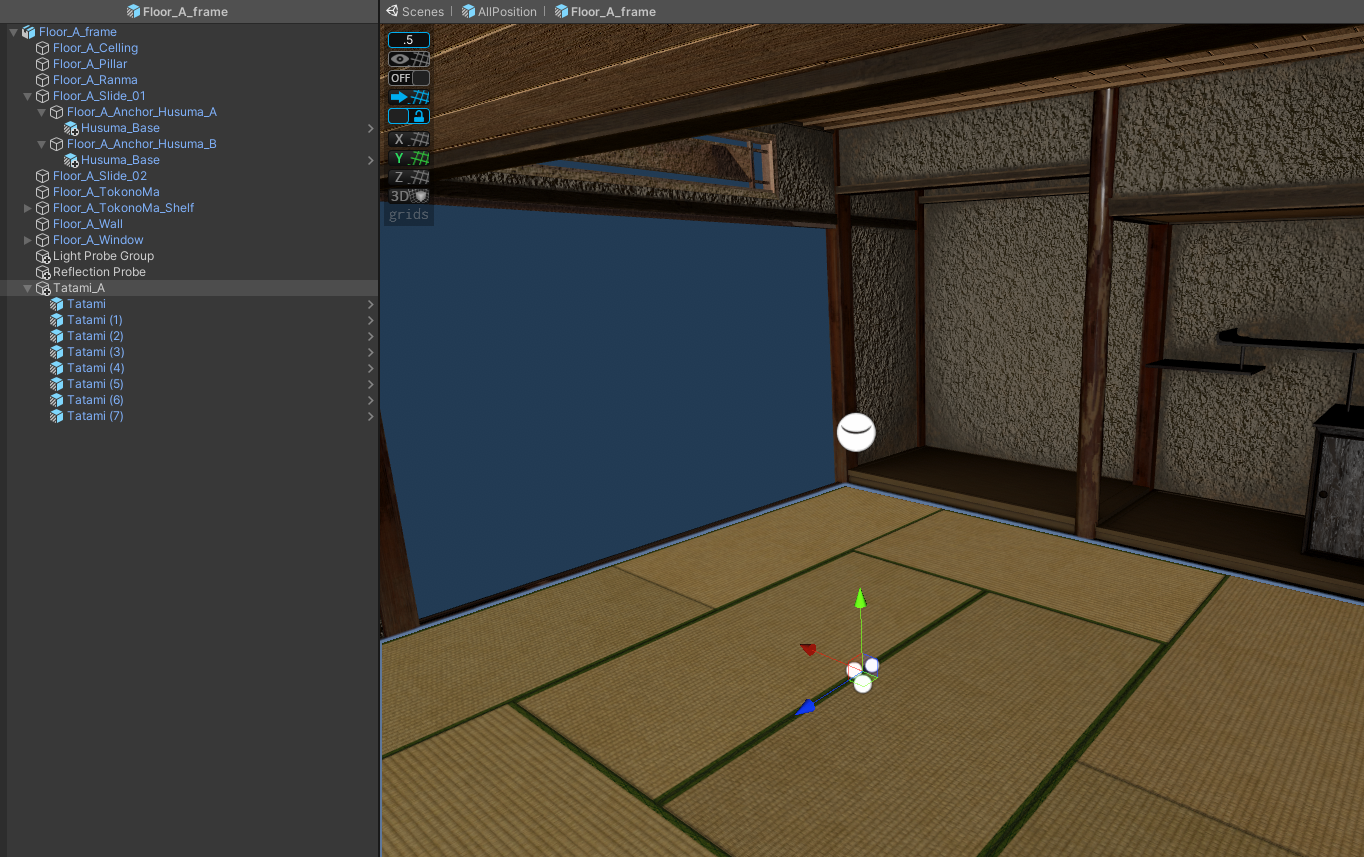Image resolution: width=1364 pixels, height=857 pixels.
Task: Click the Floor_A_Ranma cube icon
Action: coord(43,80)
